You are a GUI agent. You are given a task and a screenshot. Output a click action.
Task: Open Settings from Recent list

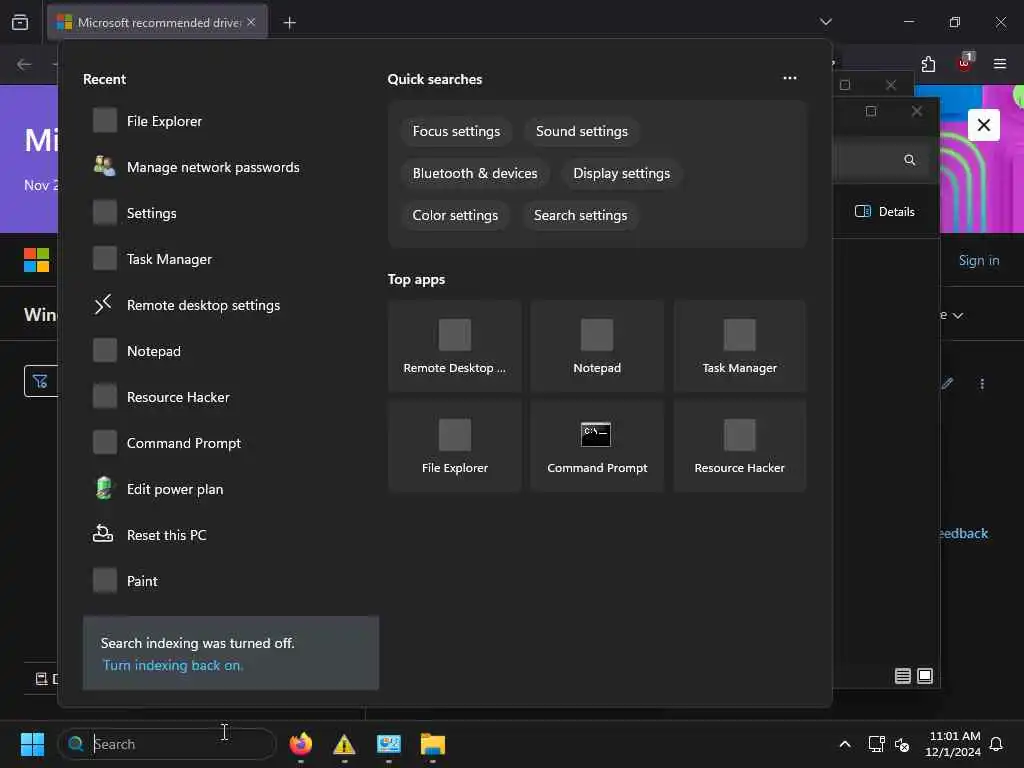click(230, 213)
